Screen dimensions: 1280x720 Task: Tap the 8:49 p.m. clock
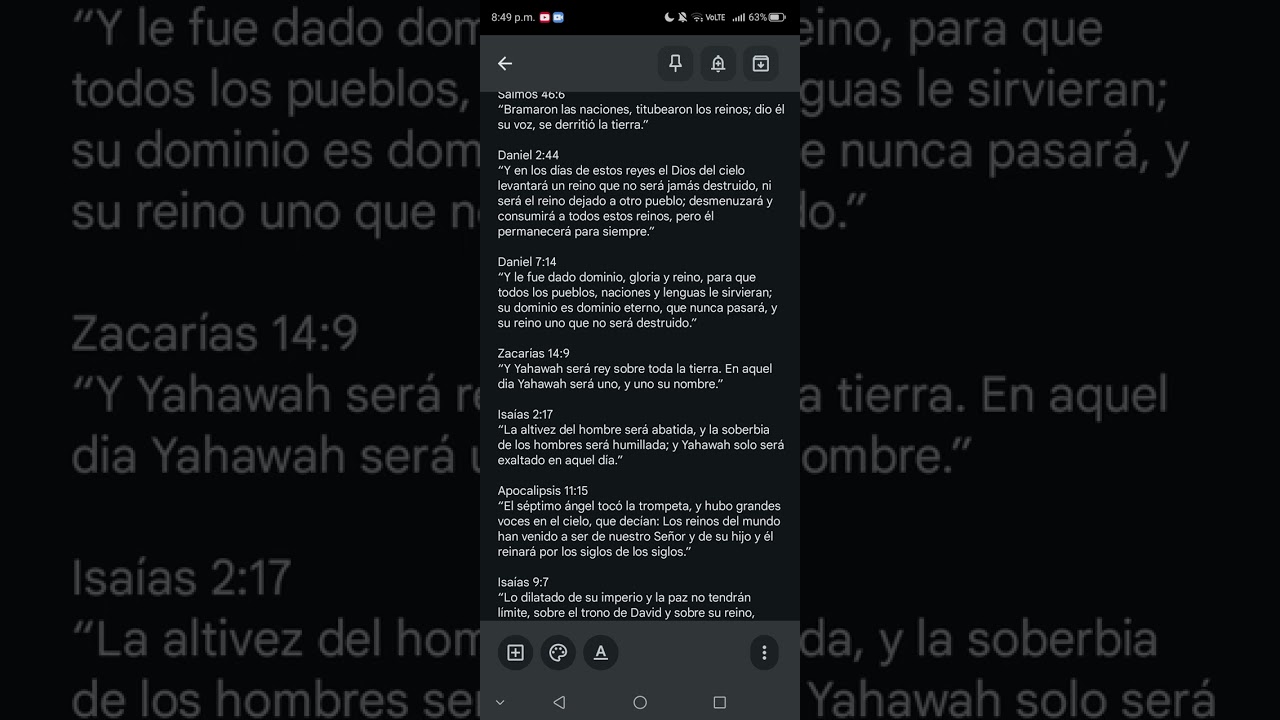[513, 17]
